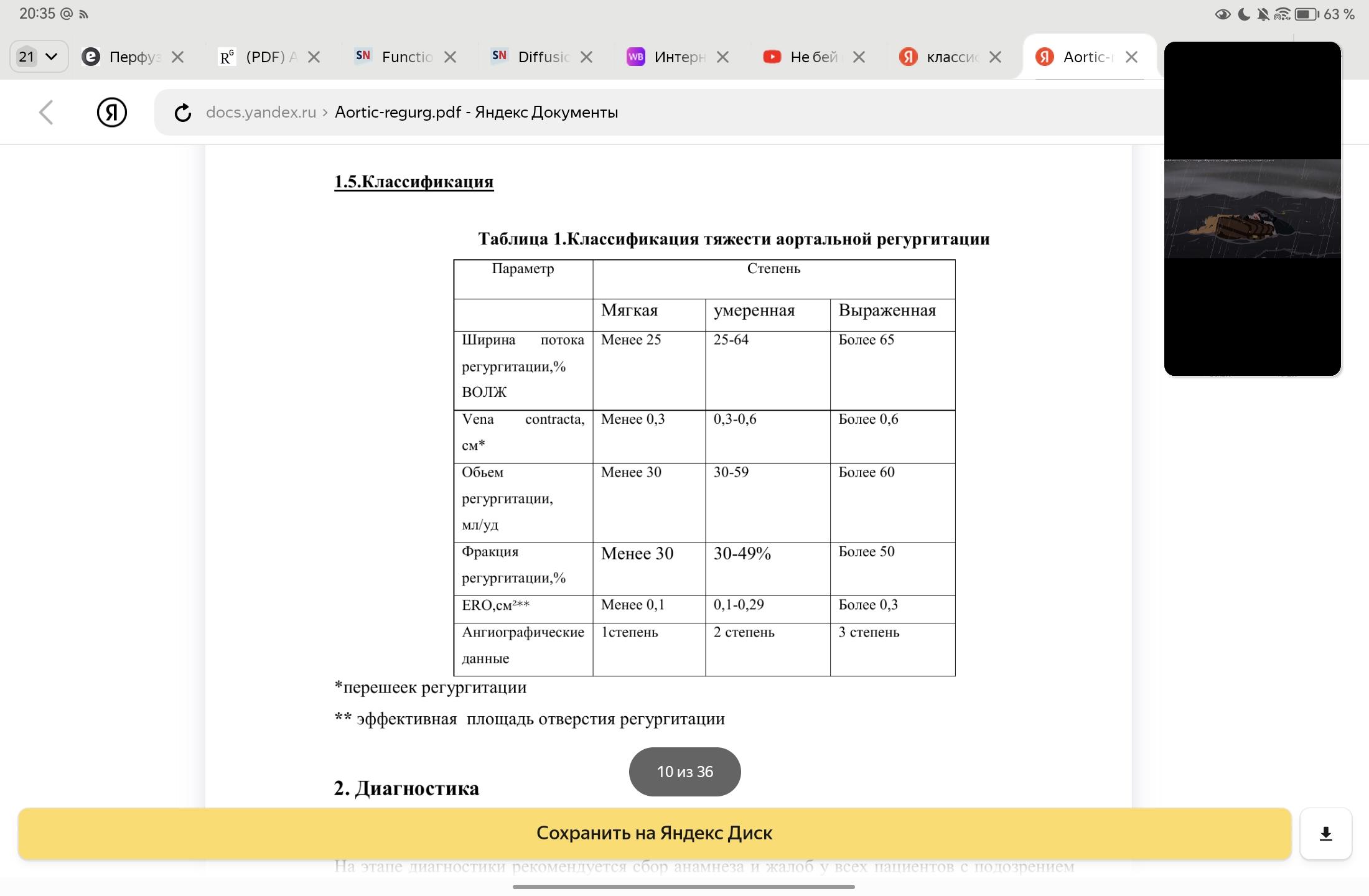
Task: Close the Интерн tab
Action: (723, 57)
